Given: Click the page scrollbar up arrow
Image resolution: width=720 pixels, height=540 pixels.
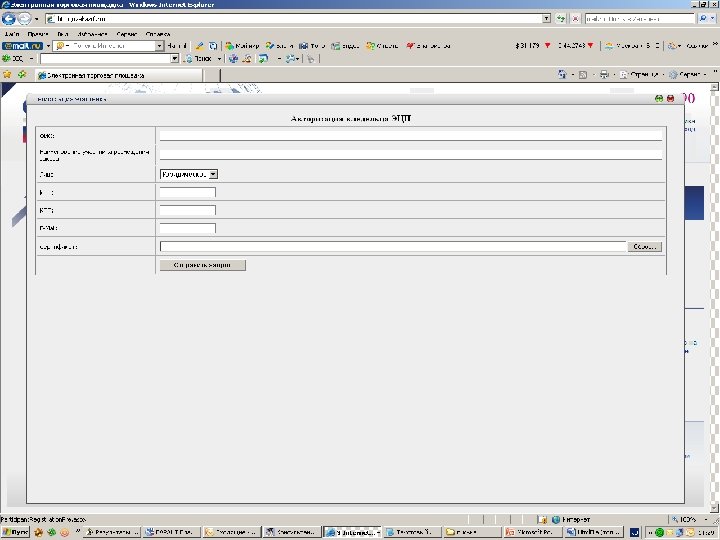Looking at the screenshot, I should coord(714,87).
